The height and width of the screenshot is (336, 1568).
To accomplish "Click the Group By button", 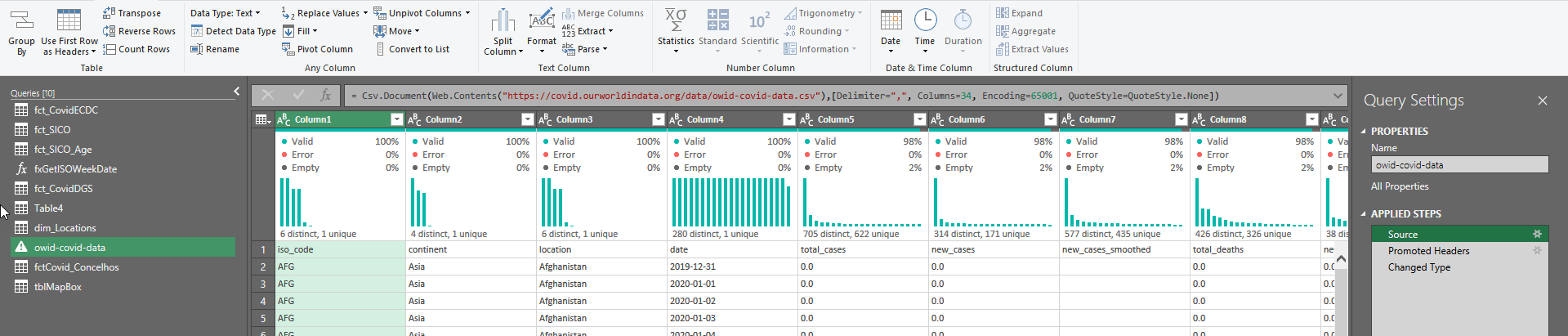I will [x=21, y=33].
